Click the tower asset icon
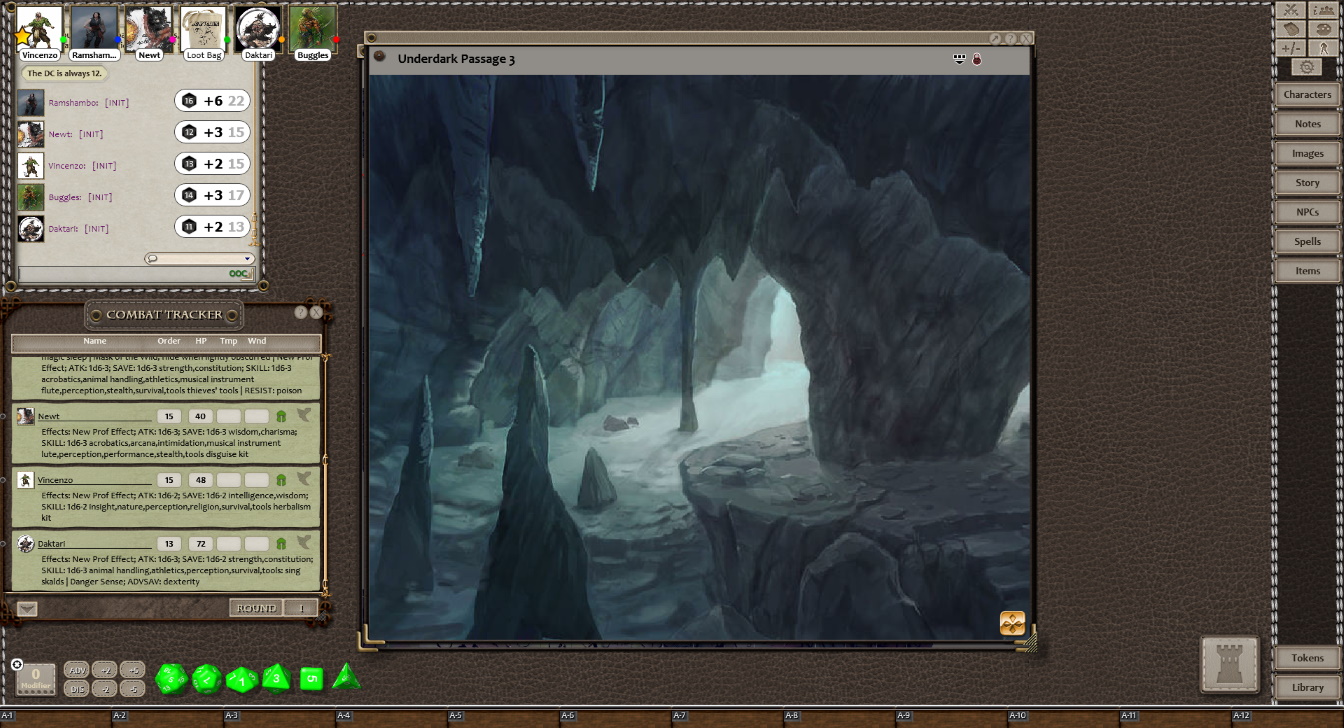This screenshot has height=728, width=1344. tap(1230, 664)
